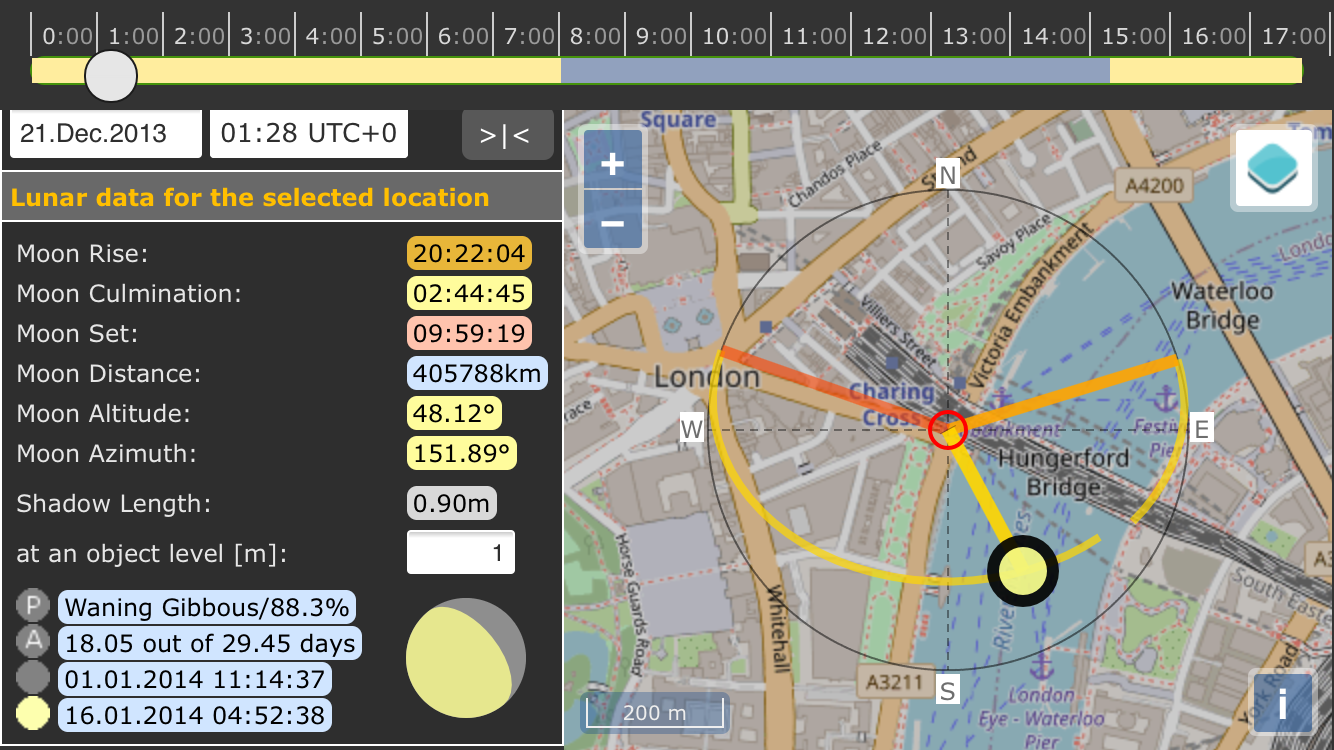Click the moon phase illustration
This screenshot has height=750, width=1334.
[x=465, y=659]
